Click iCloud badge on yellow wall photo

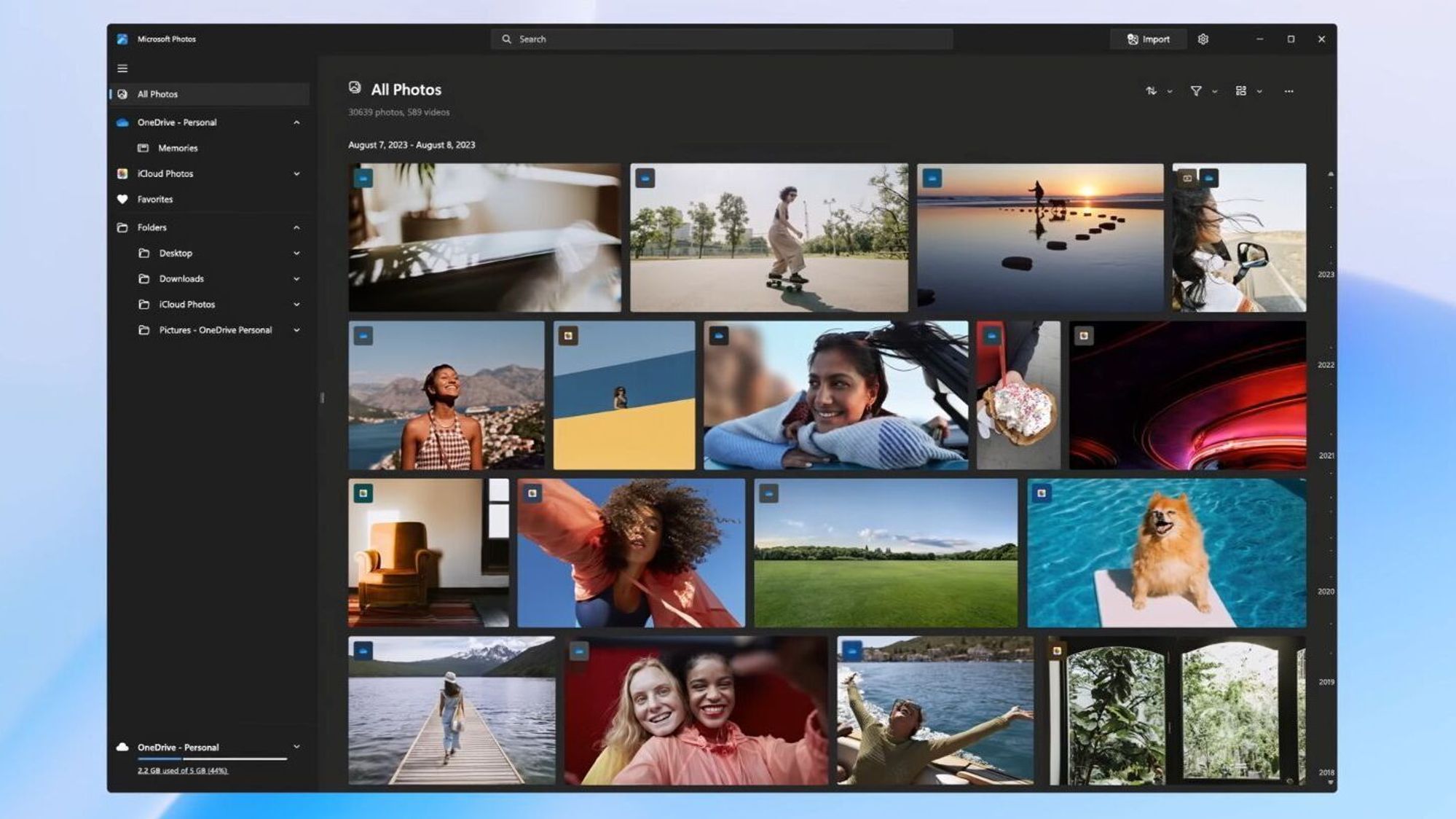click(568, 336)
